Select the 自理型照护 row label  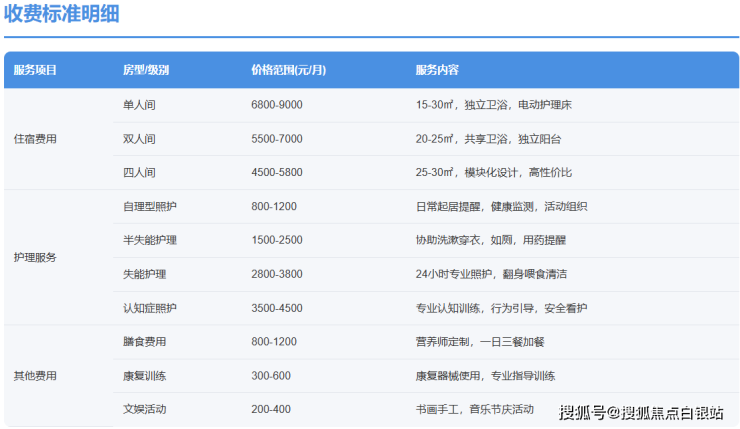coord(149,206)
